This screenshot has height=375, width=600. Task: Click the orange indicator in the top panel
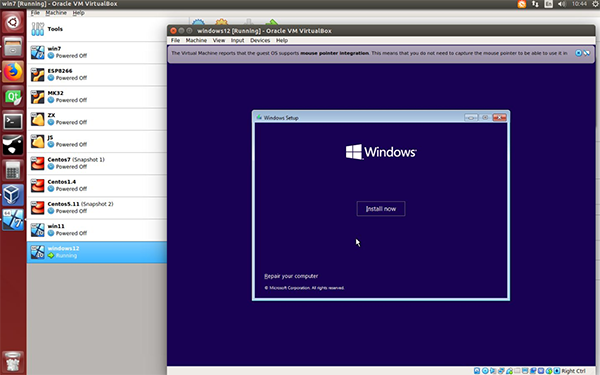[x=522, y=4]
